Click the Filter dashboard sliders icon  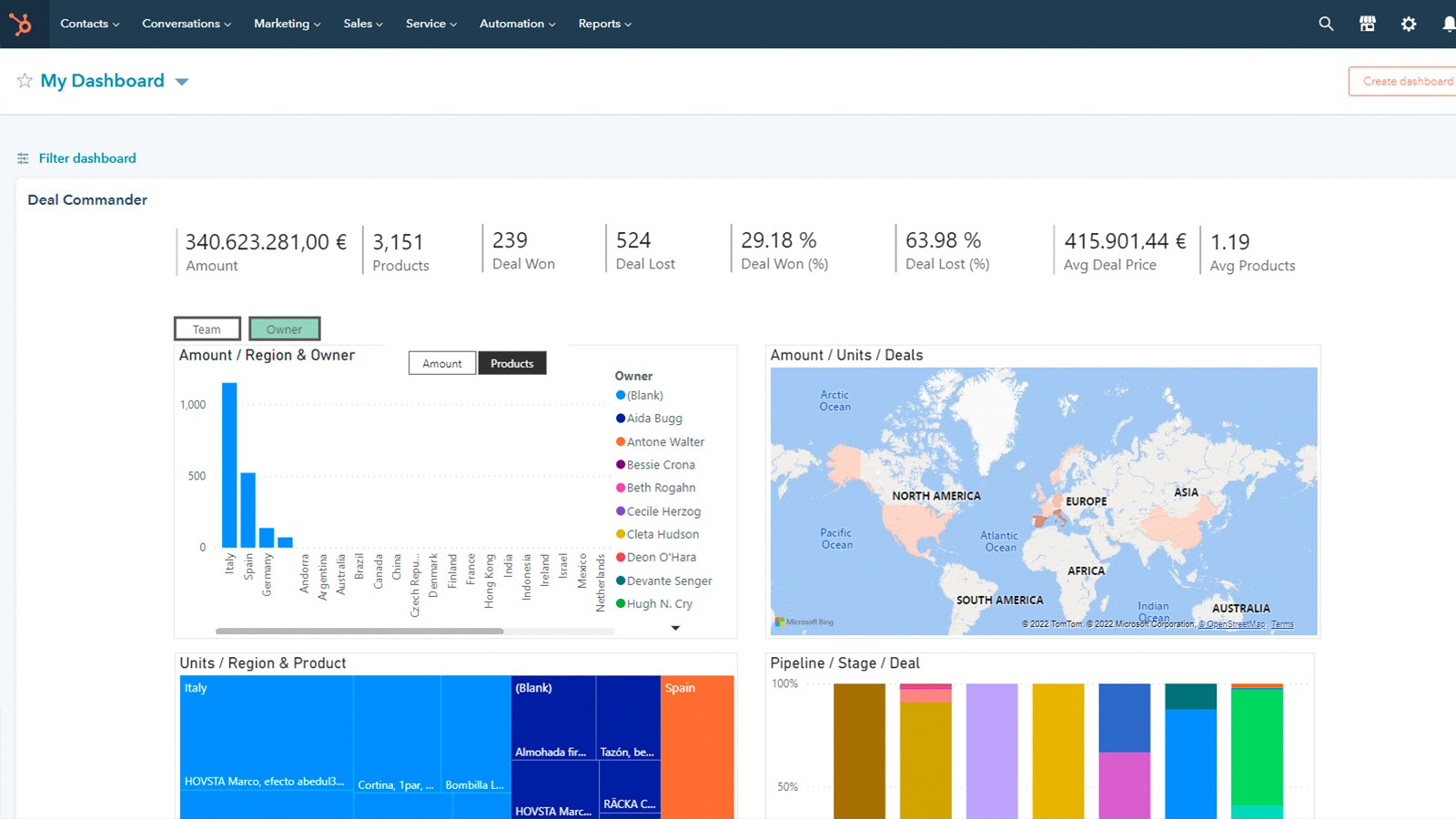23,158
